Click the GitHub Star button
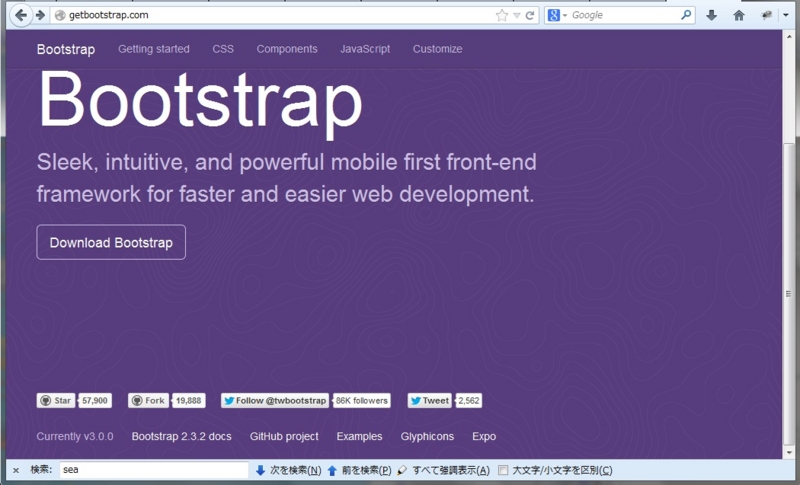Viewport: 800px width, 485px height. click(x=56, y=400)
